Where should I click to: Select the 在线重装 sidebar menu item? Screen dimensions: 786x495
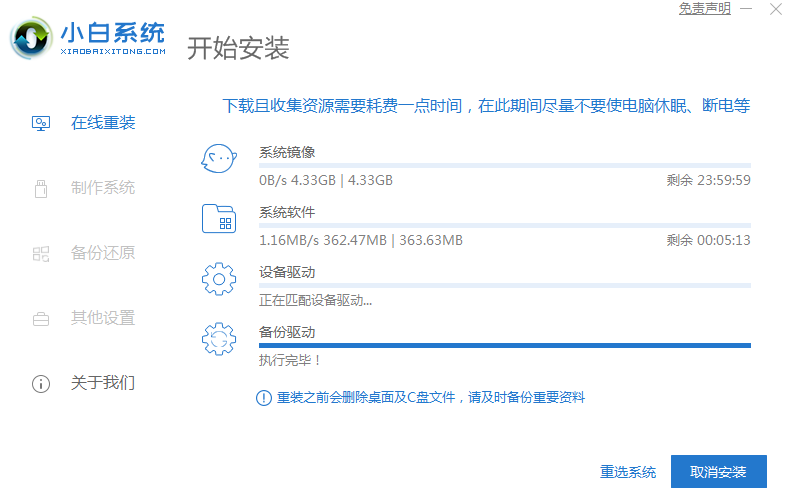[x=102, y=123]
